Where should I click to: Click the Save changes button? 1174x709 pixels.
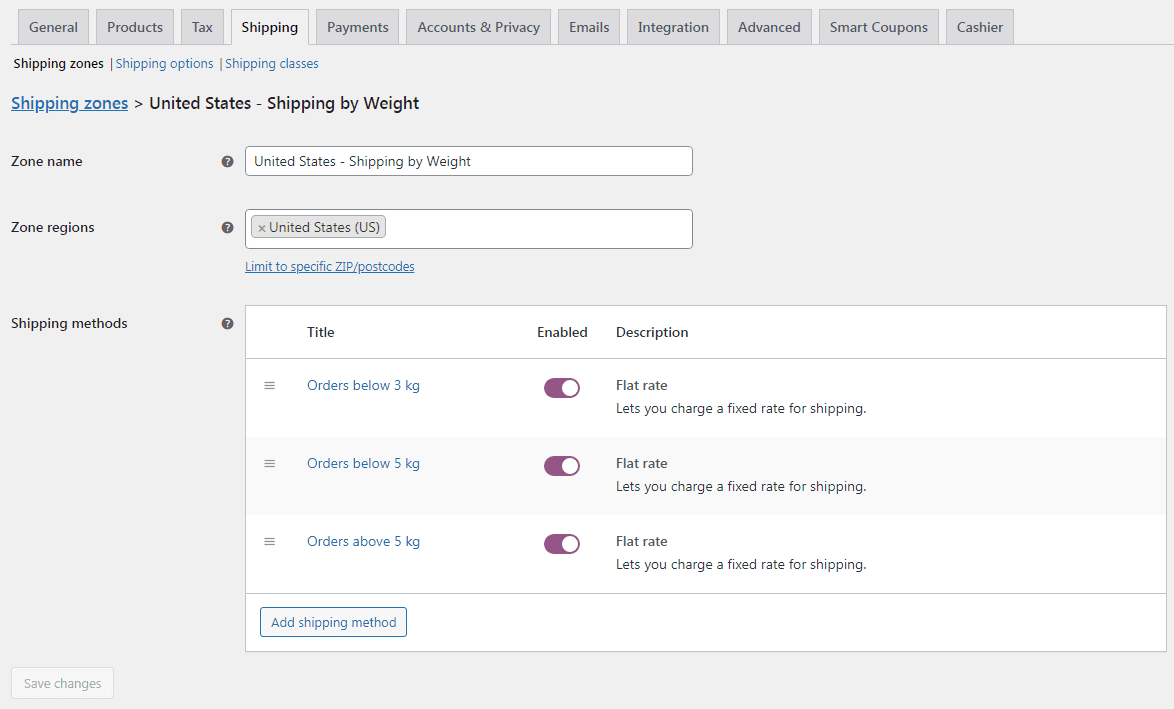tap(62, 683)
